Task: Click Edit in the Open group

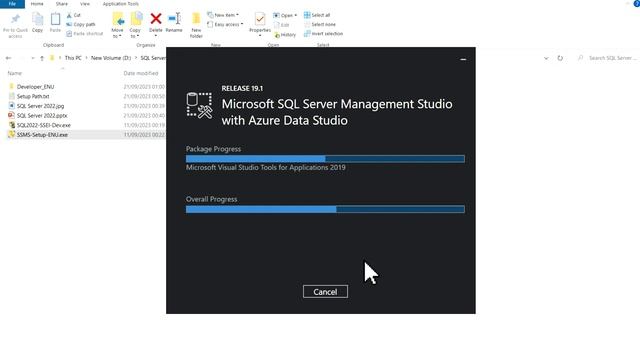Action: point(281,25)
